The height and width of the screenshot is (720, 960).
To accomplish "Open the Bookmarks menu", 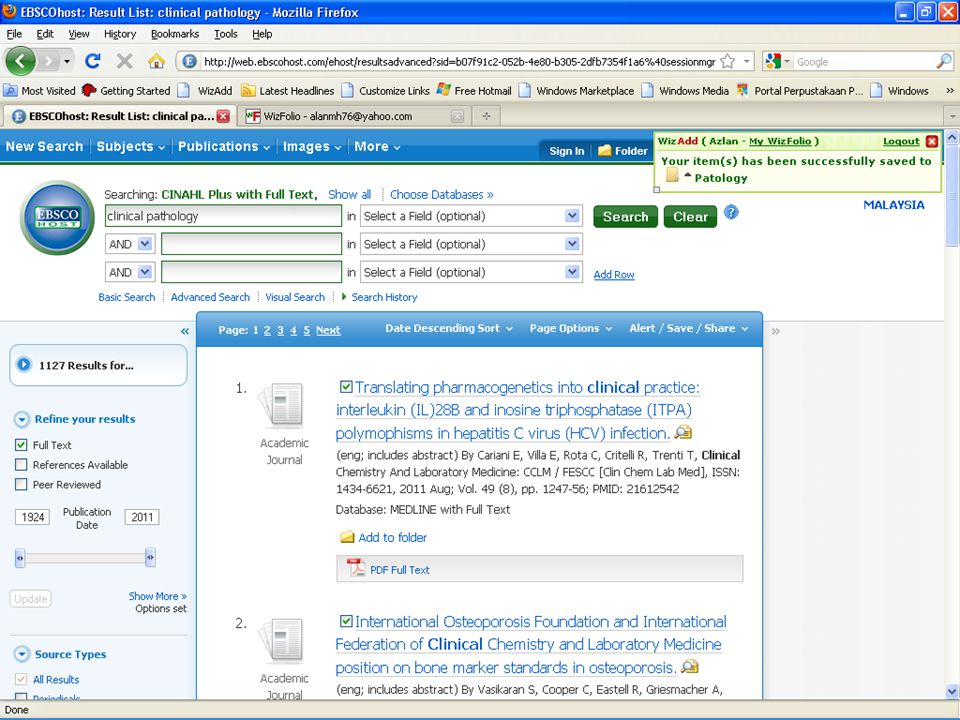I will [x=175, y=34].
